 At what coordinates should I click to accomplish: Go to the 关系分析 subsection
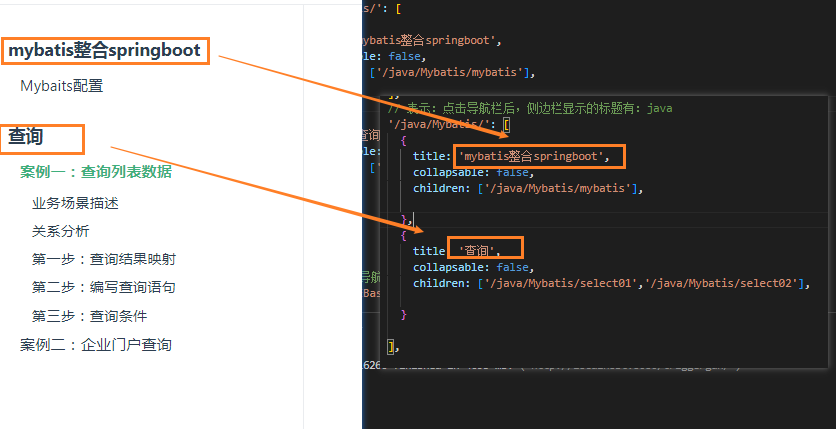pyautogui.click(x=60, y=231)
